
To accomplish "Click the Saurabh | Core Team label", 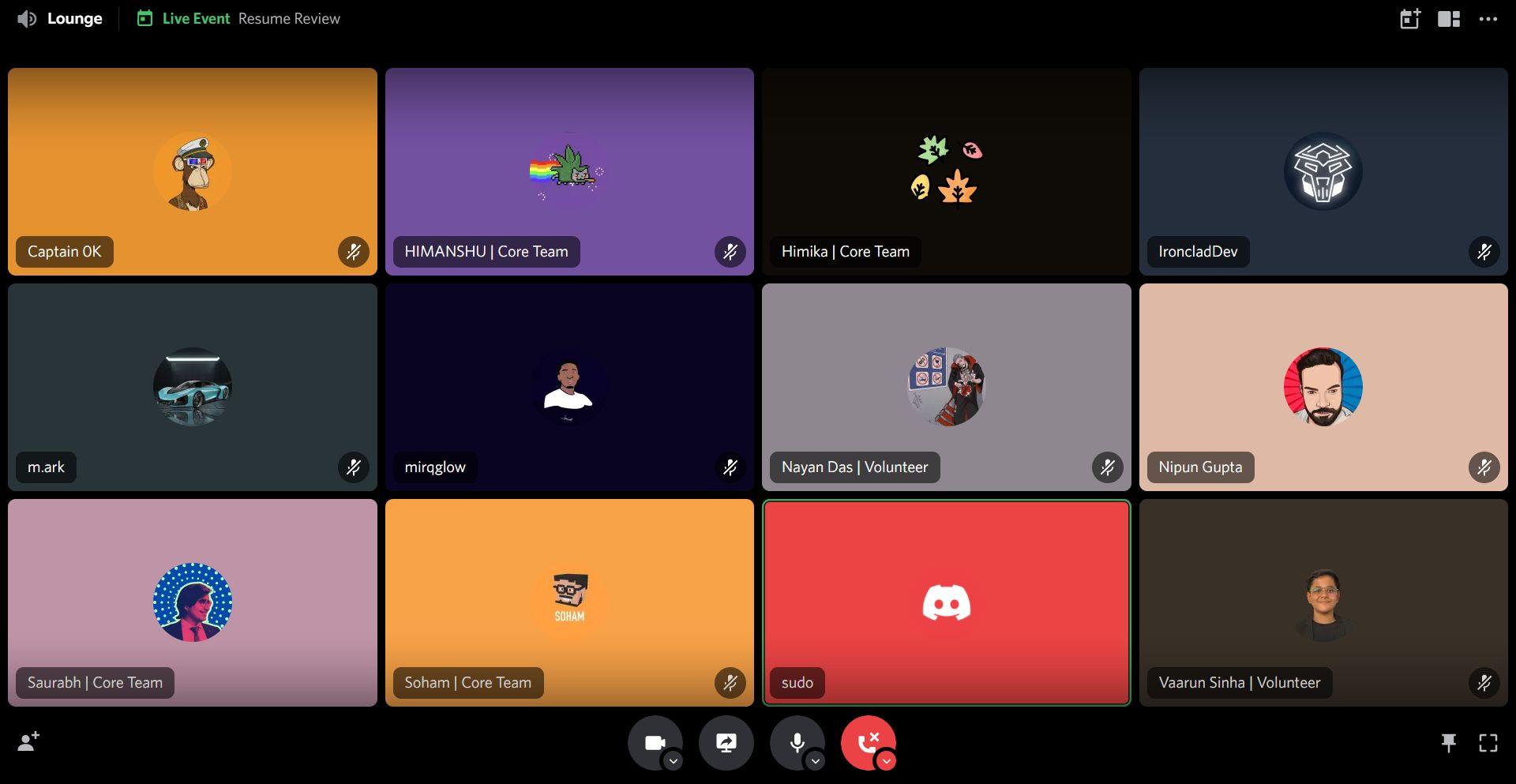I will coord(95,683).
